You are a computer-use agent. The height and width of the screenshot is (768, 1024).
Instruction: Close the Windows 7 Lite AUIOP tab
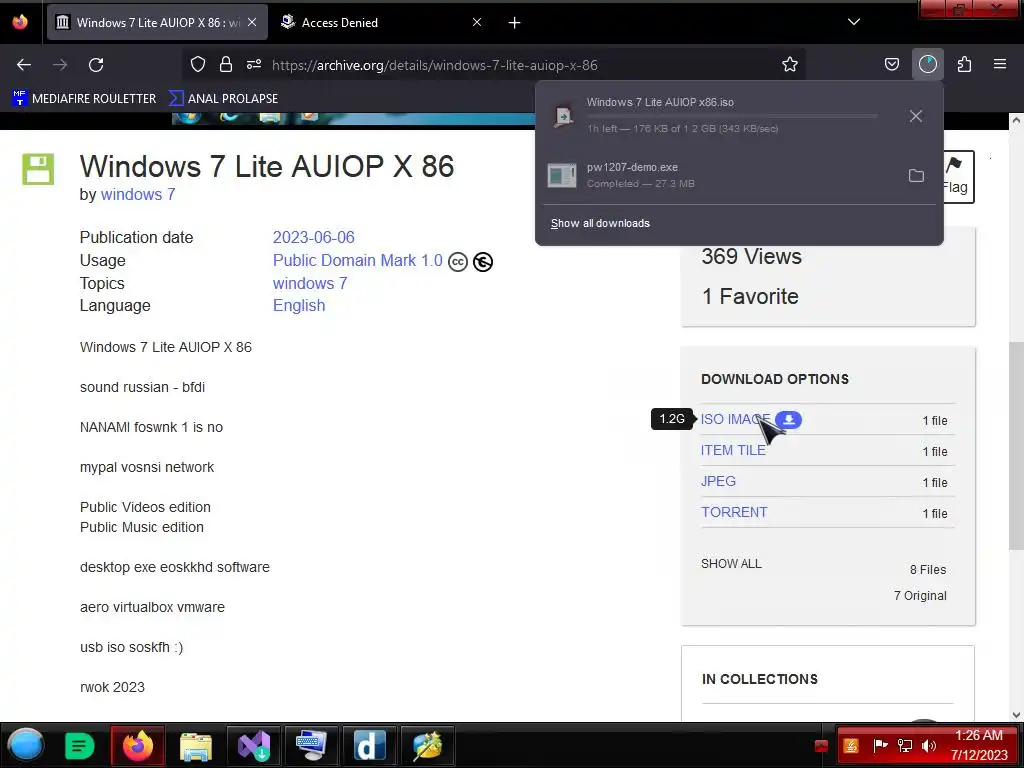pos(252,22)
